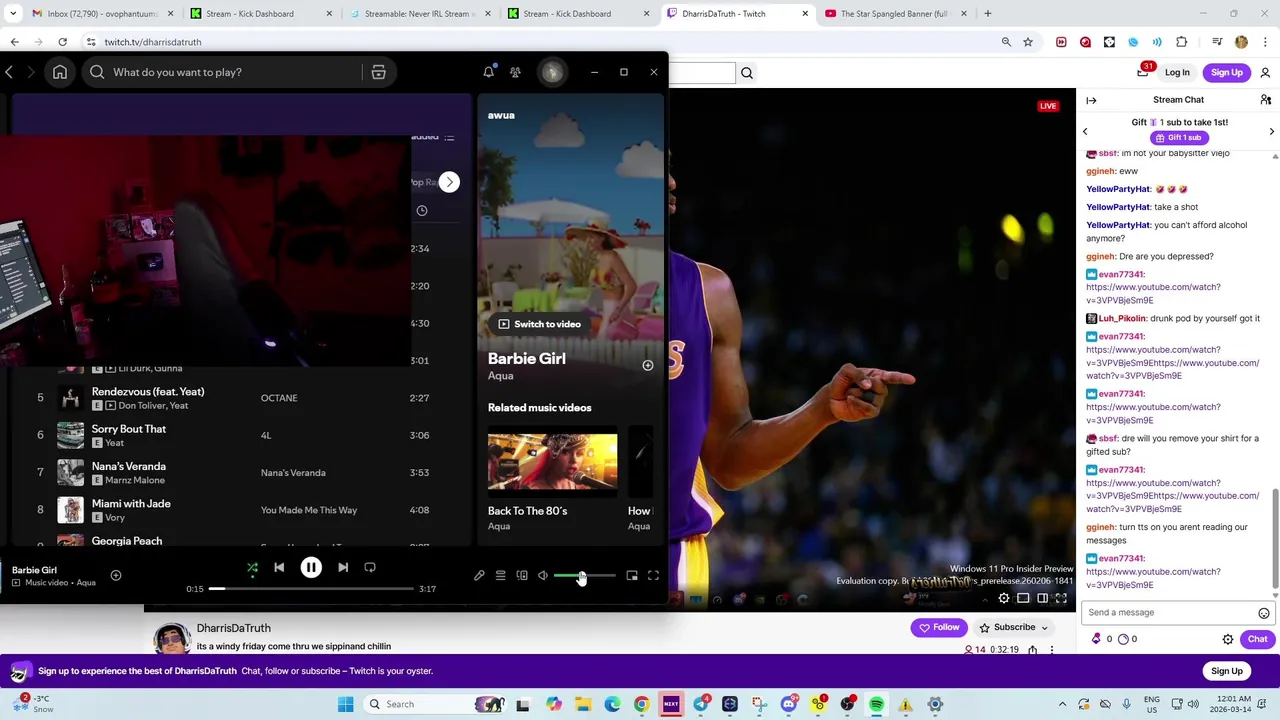Click Send a message chat field
Viewport: 1280px width, 720px height.
1170,612
